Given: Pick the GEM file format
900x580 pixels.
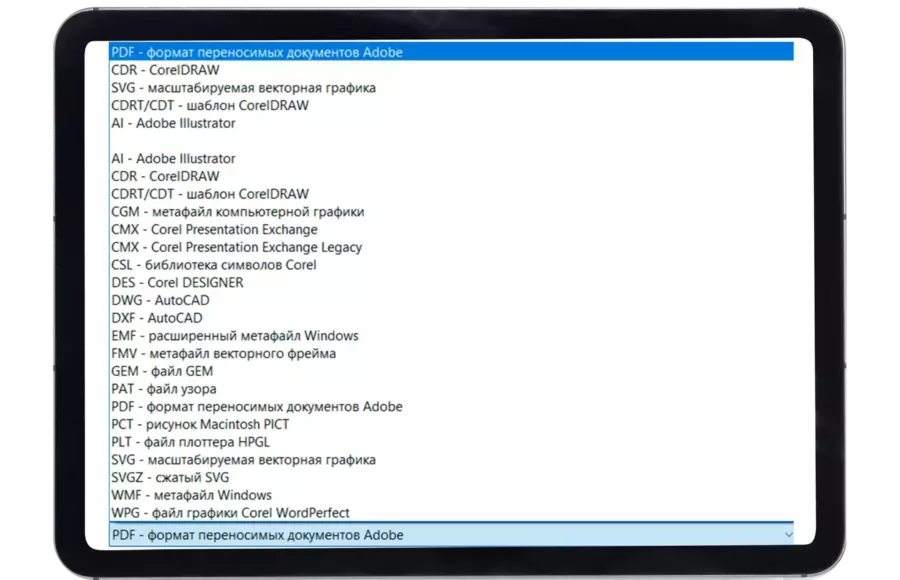Looking at the screenshot, I should pos(162,371).
